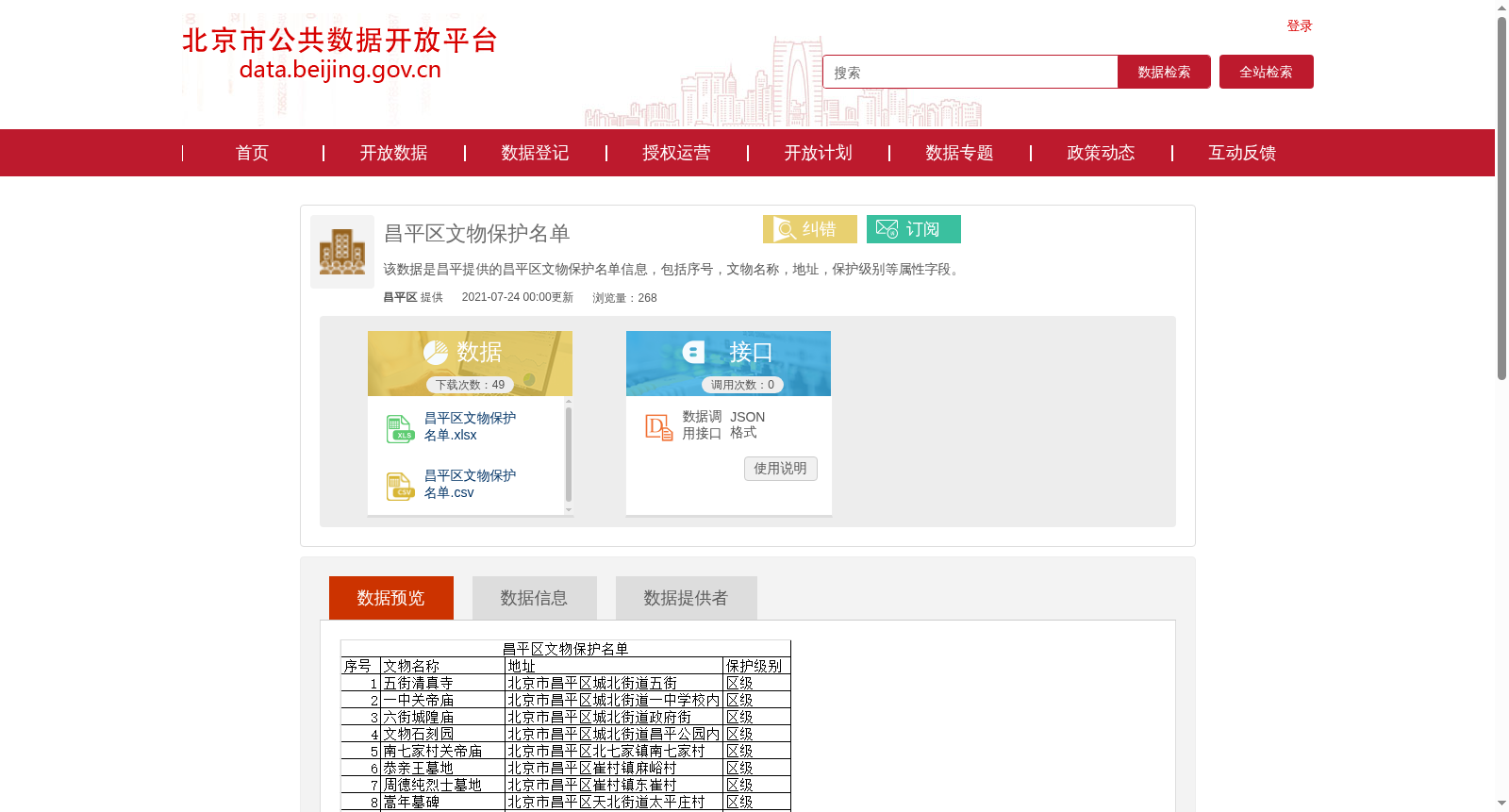Open the 数据专题 menu item
Screen dimensions: 1509x812
[x=959, y=153]
